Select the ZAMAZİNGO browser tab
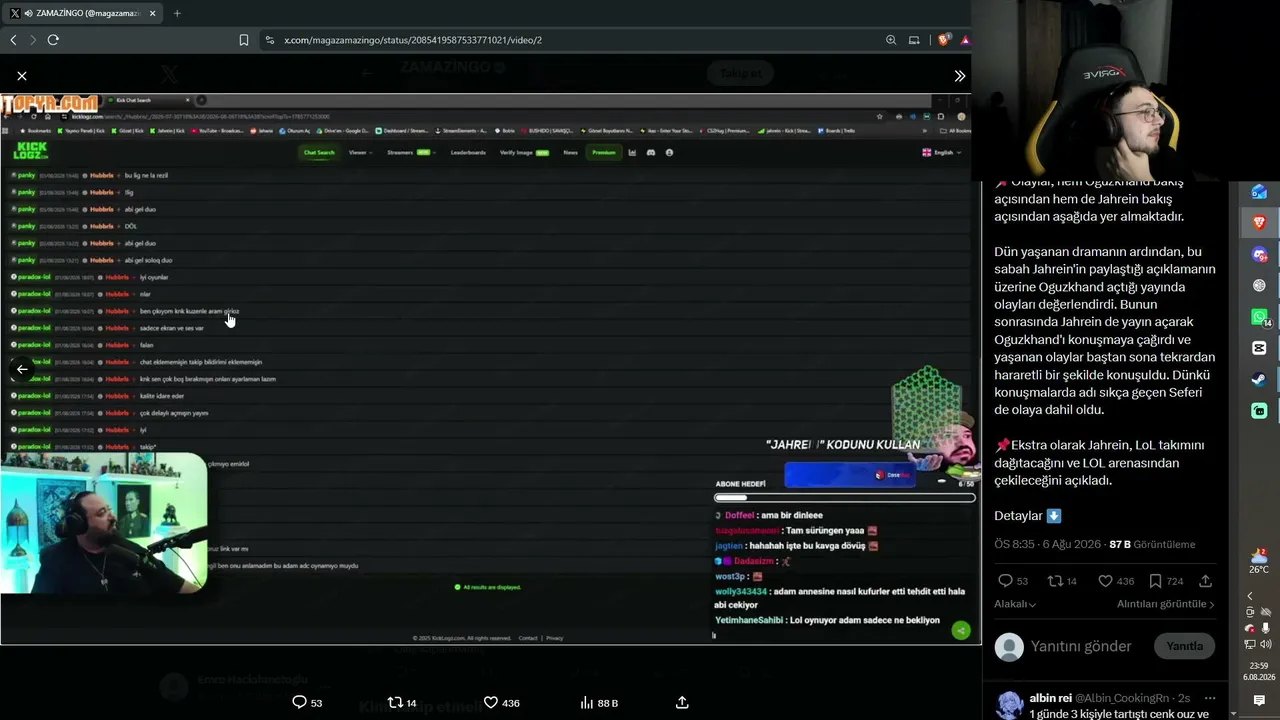 (x=82, y=13)
